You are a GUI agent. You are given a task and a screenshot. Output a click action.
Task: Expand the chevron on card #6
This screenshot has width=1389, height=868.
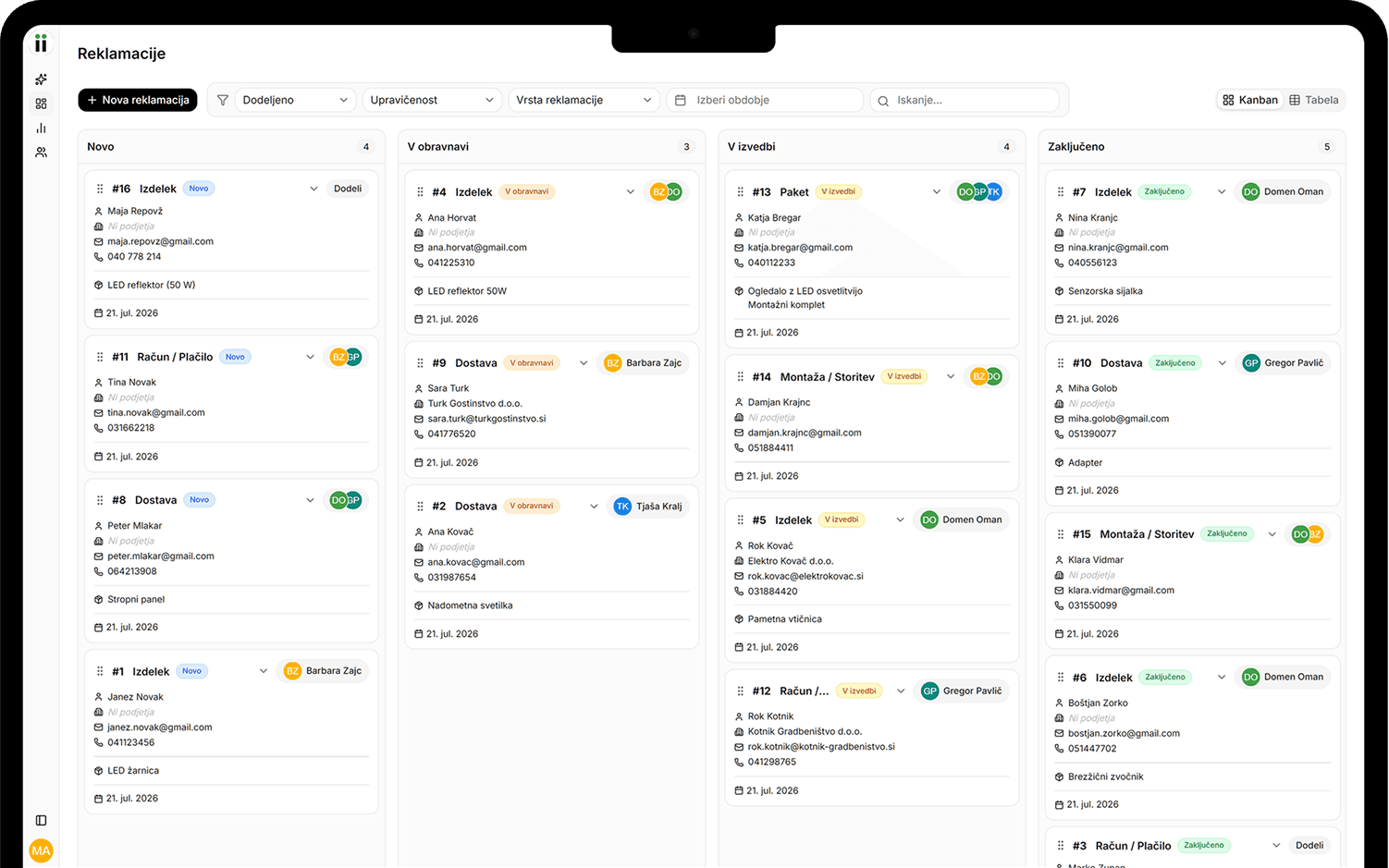pos(1222,678)
